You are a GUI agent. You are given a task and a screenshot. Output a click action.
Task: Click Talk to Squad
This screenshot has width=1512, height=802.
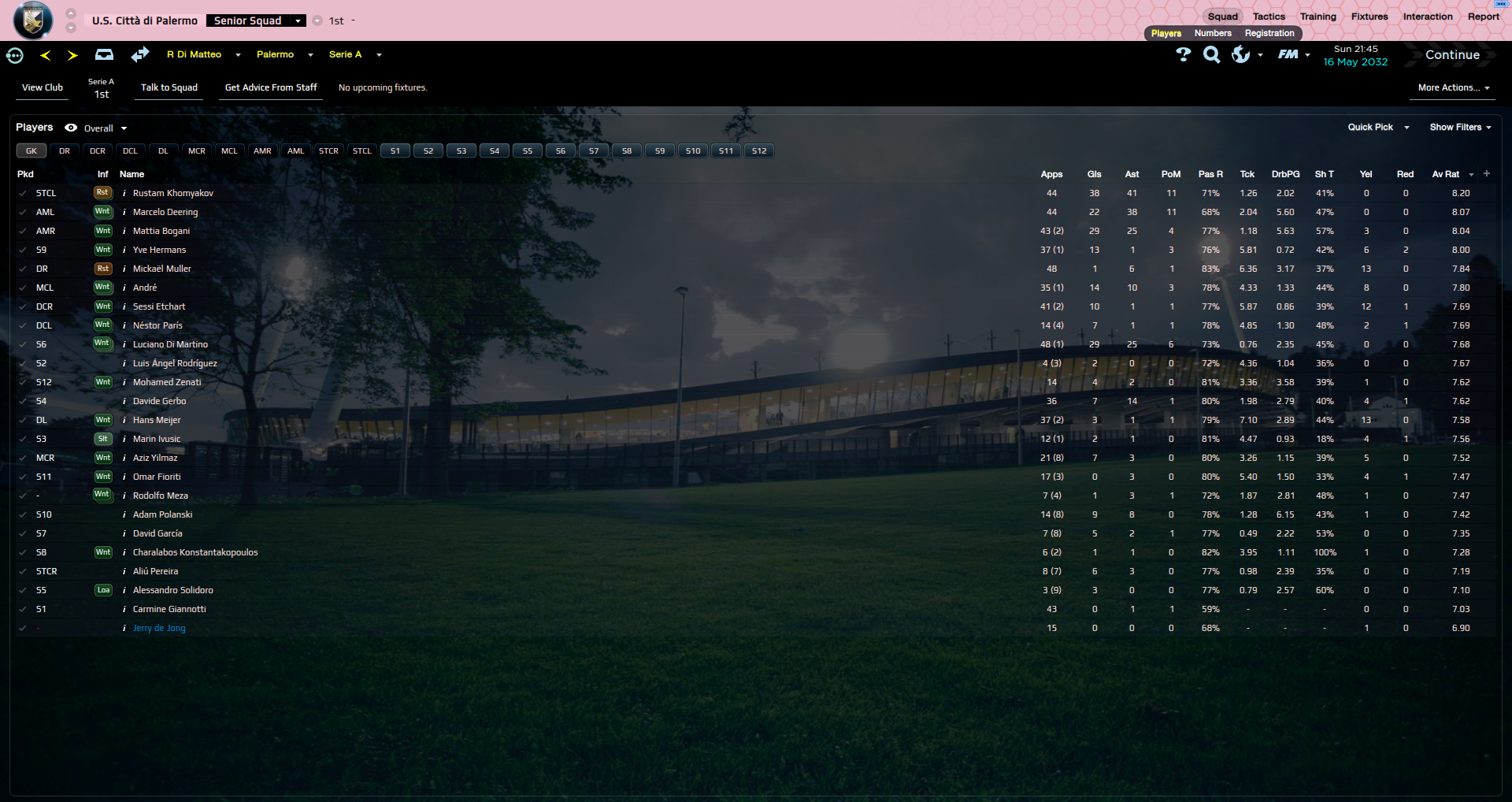tap(169, 87)
